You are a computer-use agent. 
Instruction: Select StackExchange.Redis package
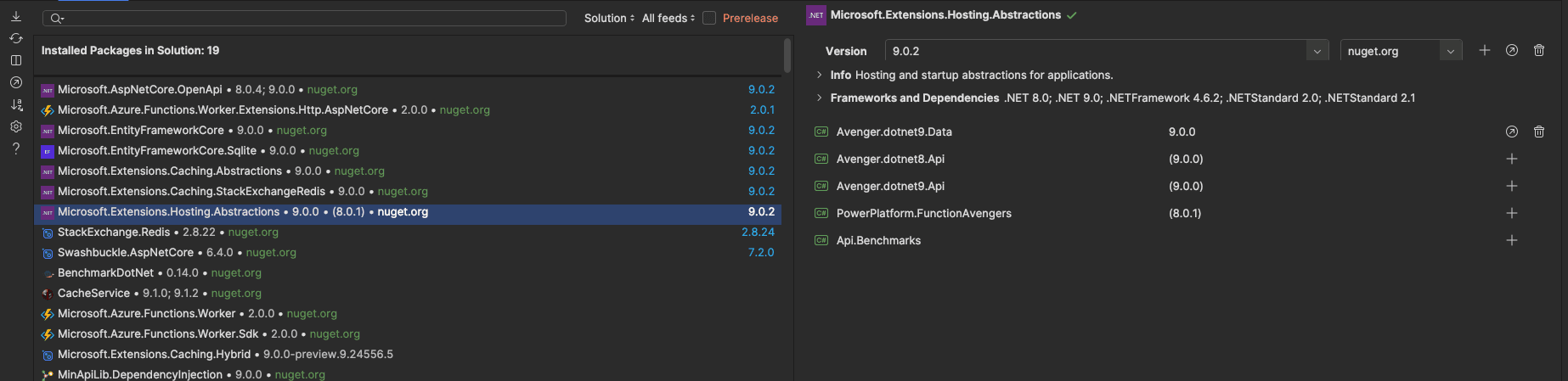(408, 232)
